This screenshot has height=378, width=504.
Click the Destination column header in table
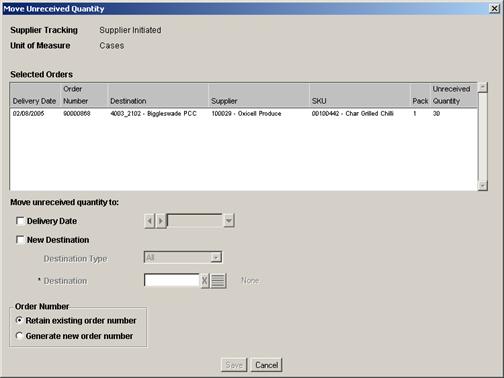tap(158, 95)
